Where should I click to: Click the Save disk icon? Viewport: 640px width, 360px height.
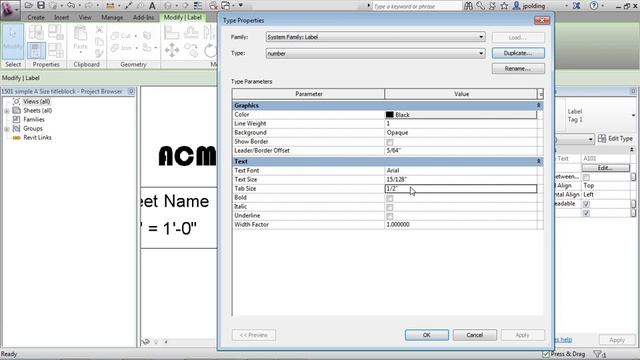[41, 5]
